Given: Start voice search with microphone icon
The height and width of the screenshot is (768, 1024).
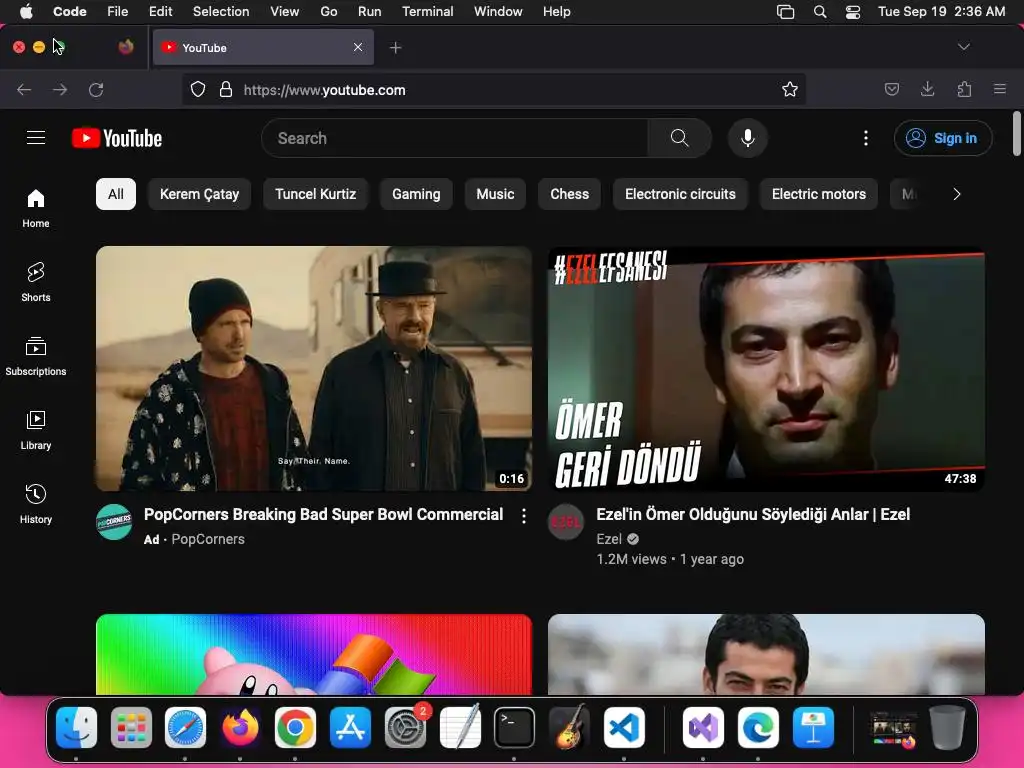Looking at the screenshot, I should pos(748,138).
